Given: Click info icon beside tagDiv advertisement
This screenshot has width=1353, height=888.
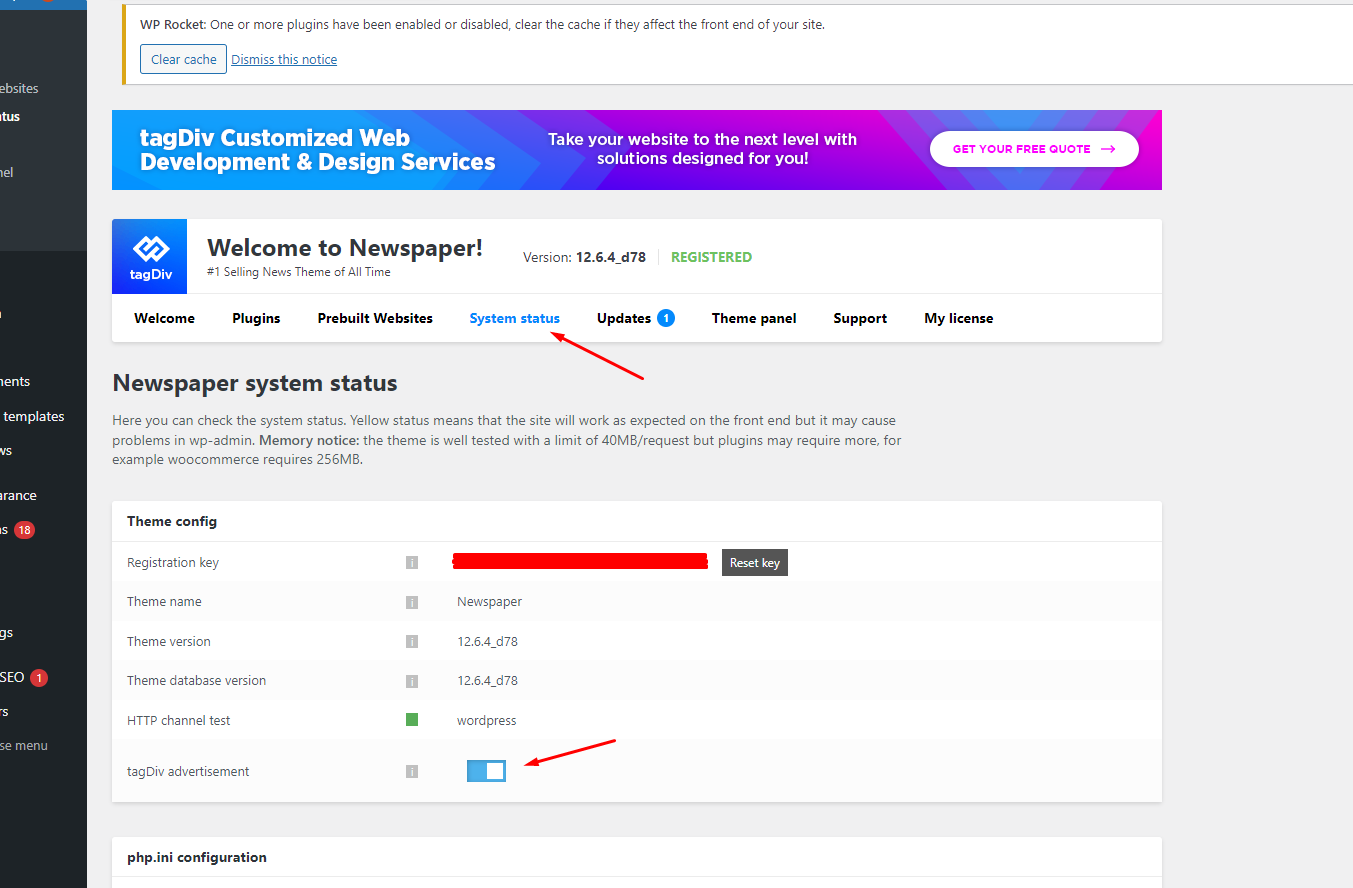Looking at the screenshot, I should 411,772.
